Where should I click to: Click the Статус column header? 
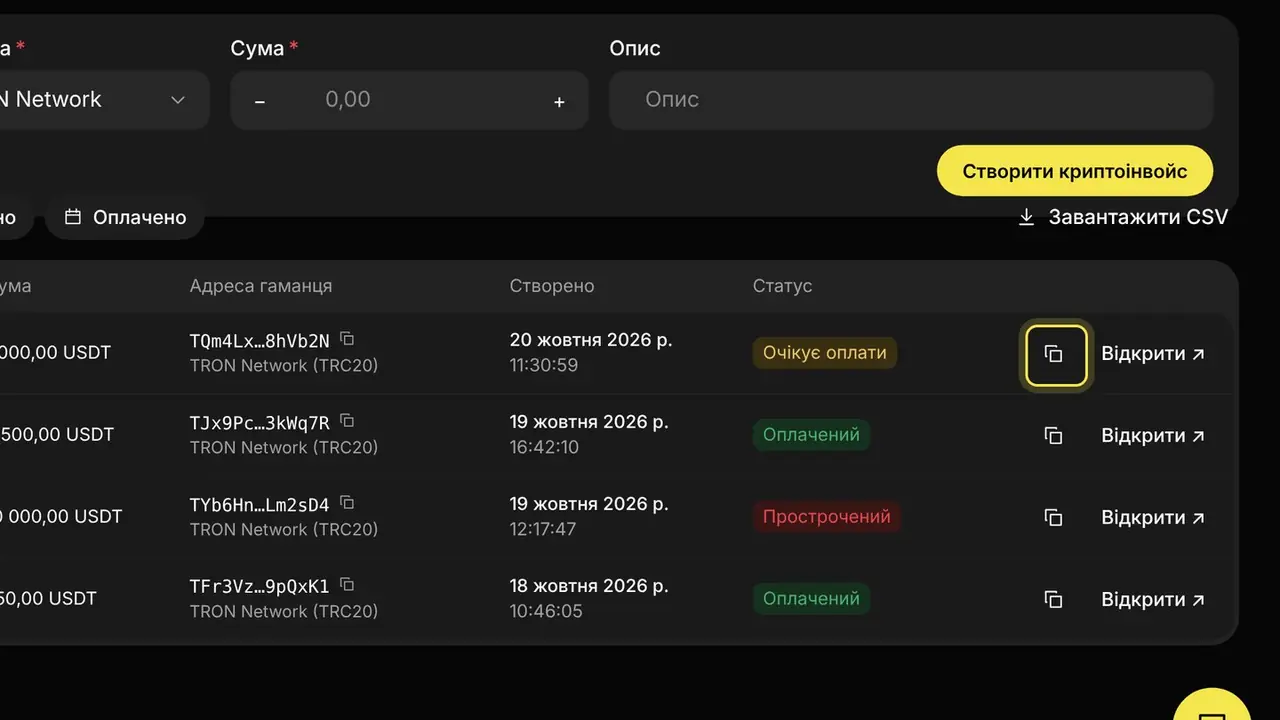coord(783,286)
